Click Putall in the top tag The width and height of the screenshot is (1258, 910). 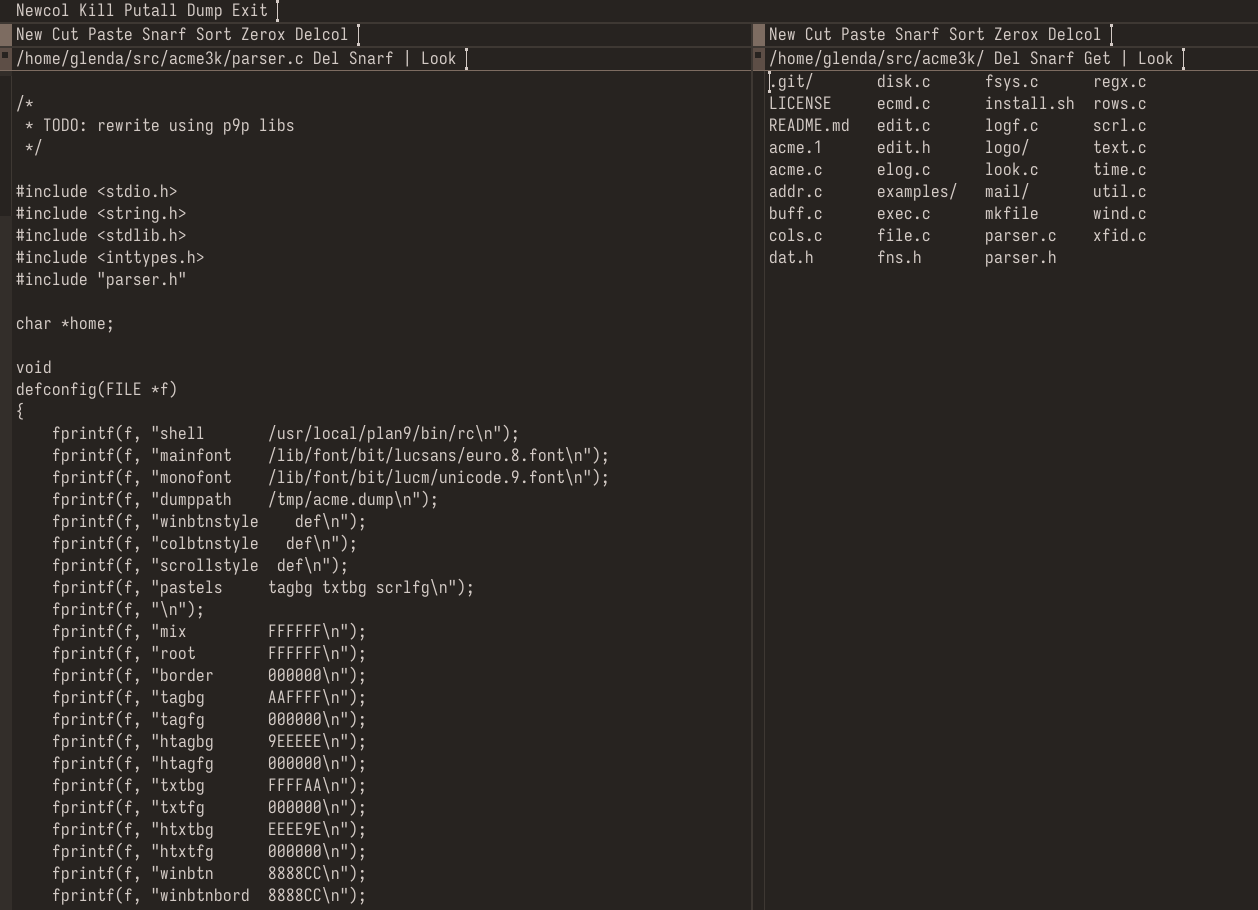click(151, 11)
